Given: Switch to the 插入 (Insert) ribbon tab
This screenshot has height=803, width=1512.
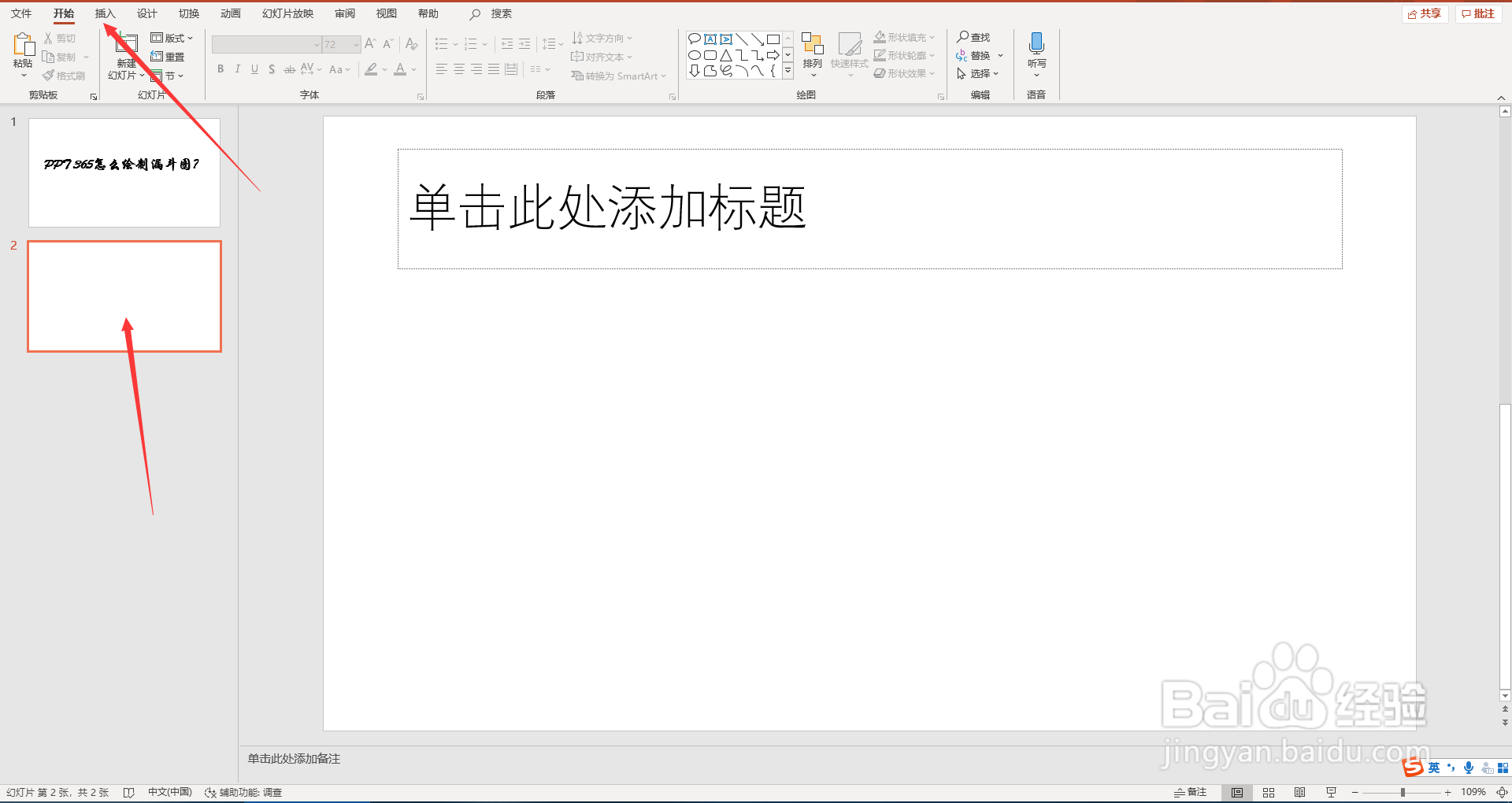Looking at the screenshot, I should point(105,13).
